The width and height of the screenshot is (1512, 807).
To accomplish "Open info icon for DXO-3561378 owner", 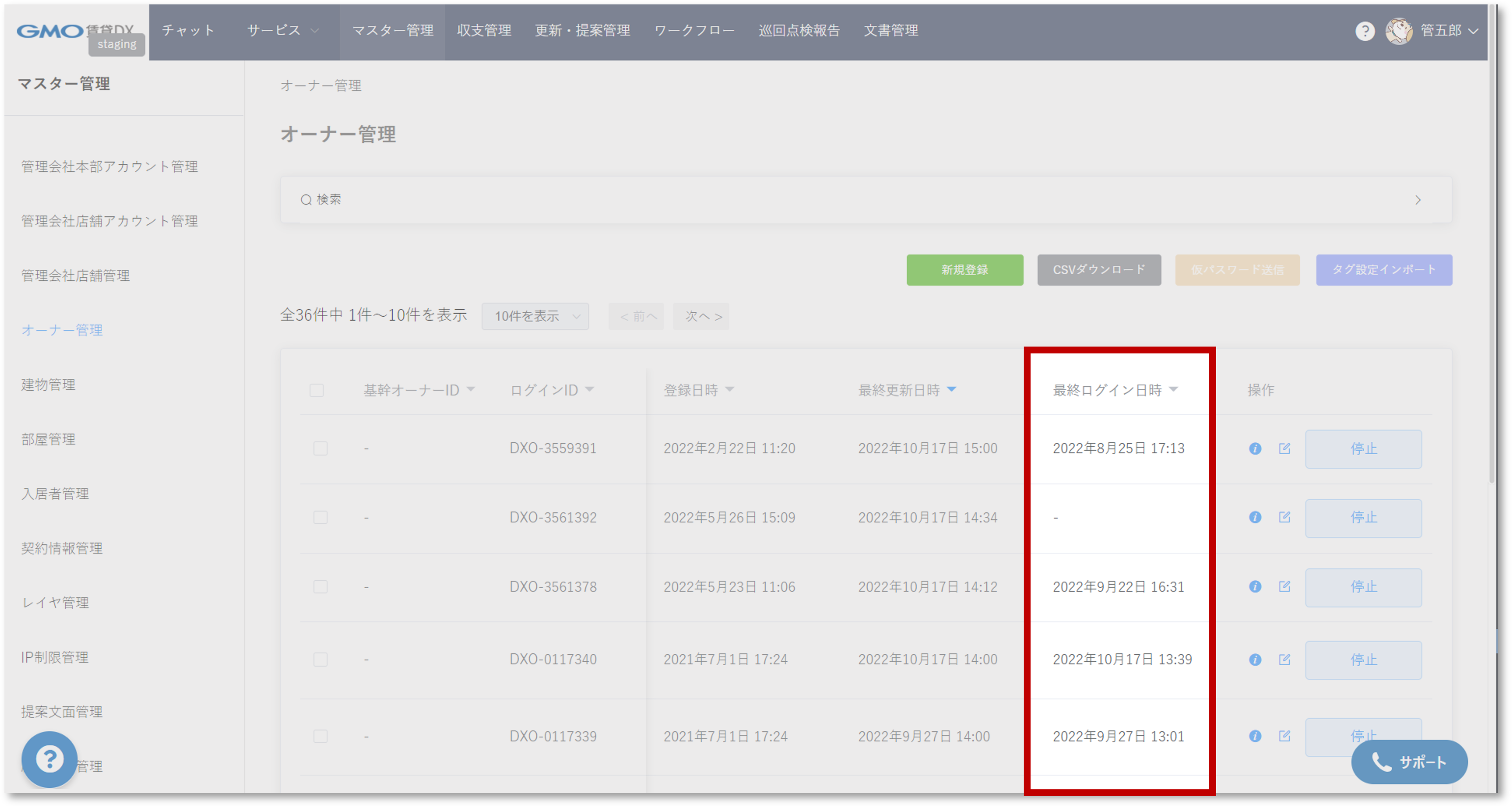I will [1255, 586].
